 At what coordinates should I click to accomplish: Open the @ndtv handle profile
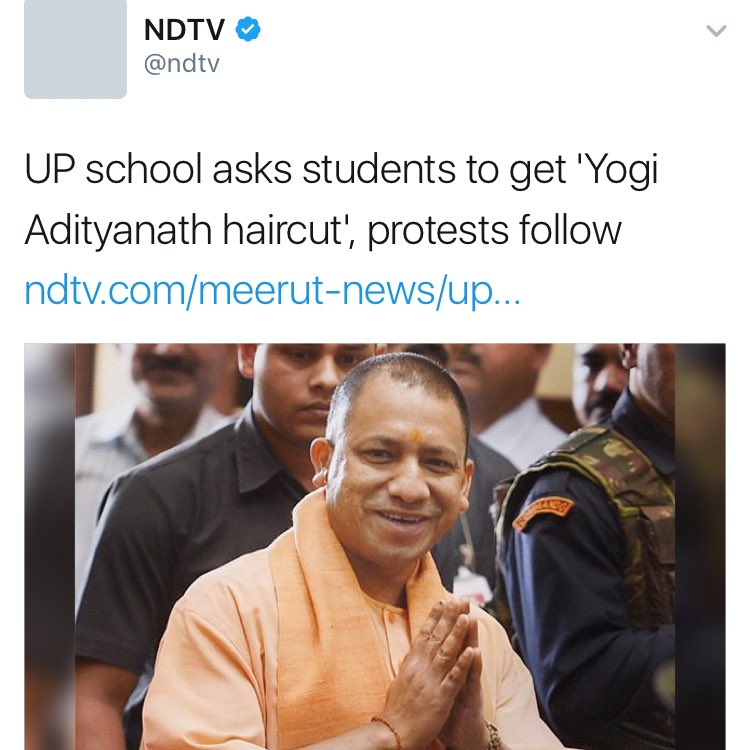click(x=182, y=64)
